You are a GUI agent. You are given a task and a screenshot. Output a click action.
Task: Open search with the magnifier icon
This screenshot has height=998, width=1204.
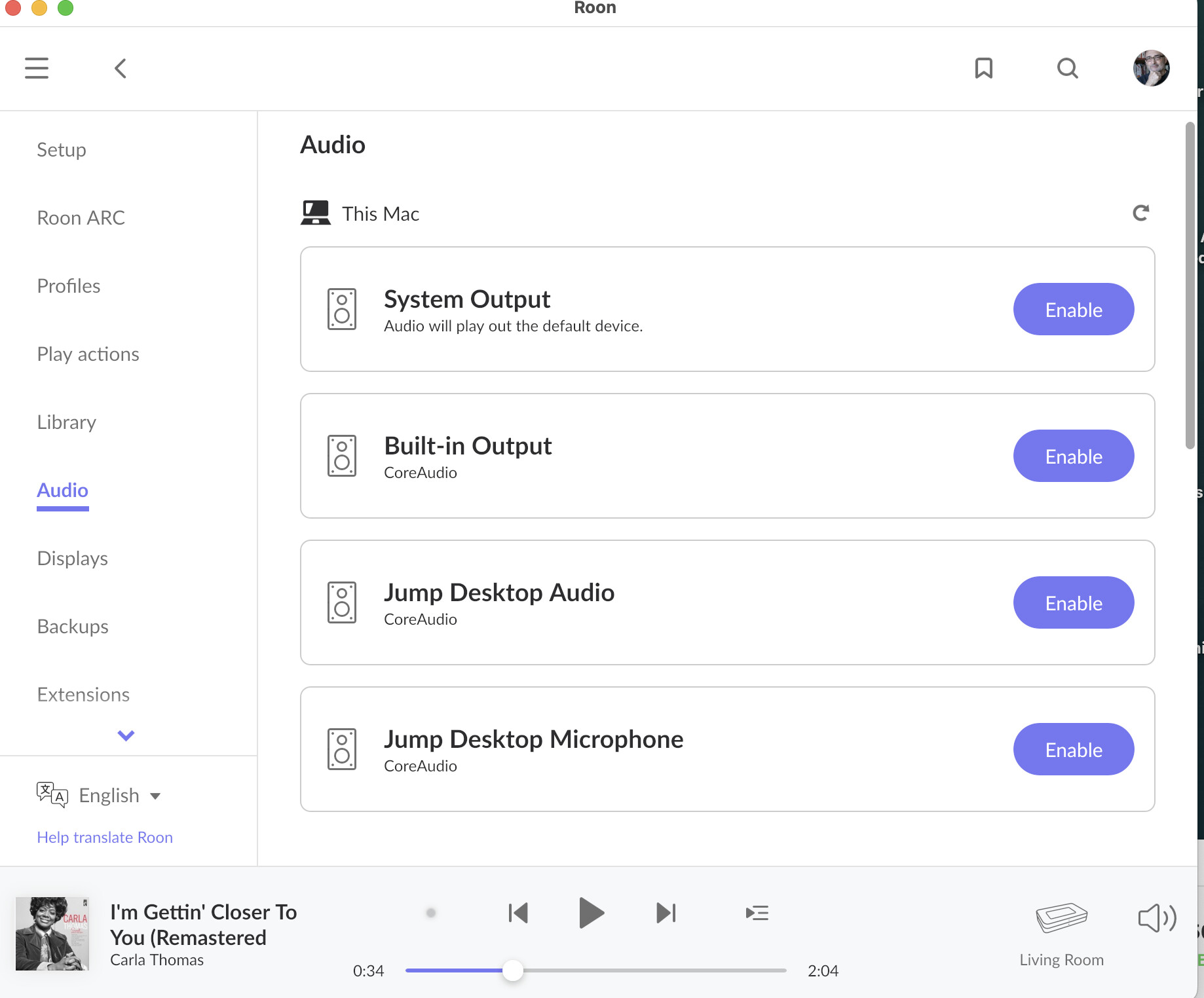1068,68
